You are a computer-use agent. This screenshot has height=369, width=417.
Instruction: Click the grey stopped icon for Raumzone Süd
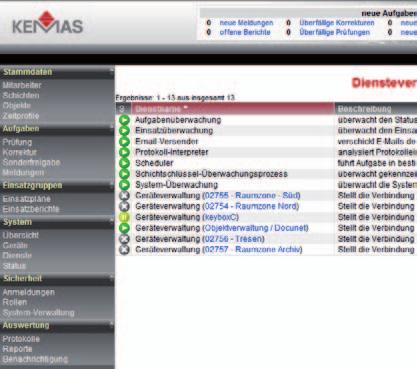[124, 195]
